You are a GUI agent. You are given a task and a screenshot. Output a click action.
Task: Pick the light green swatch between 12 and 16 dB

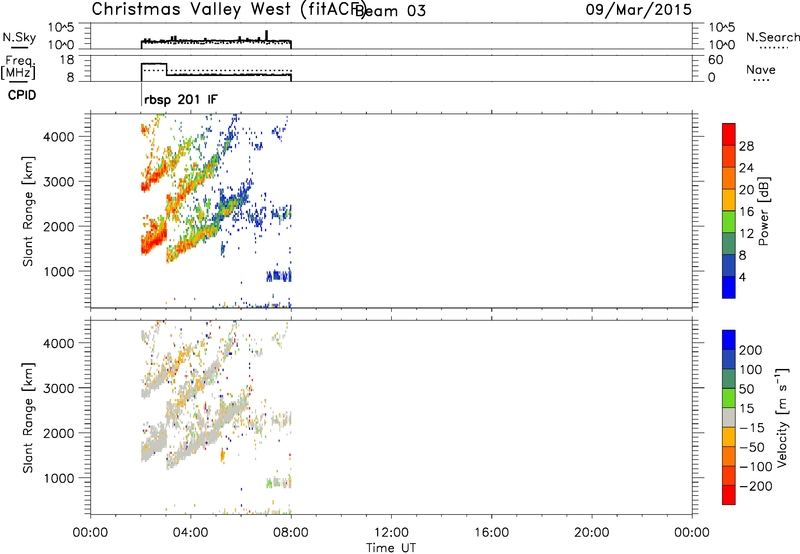pos(729,222)
